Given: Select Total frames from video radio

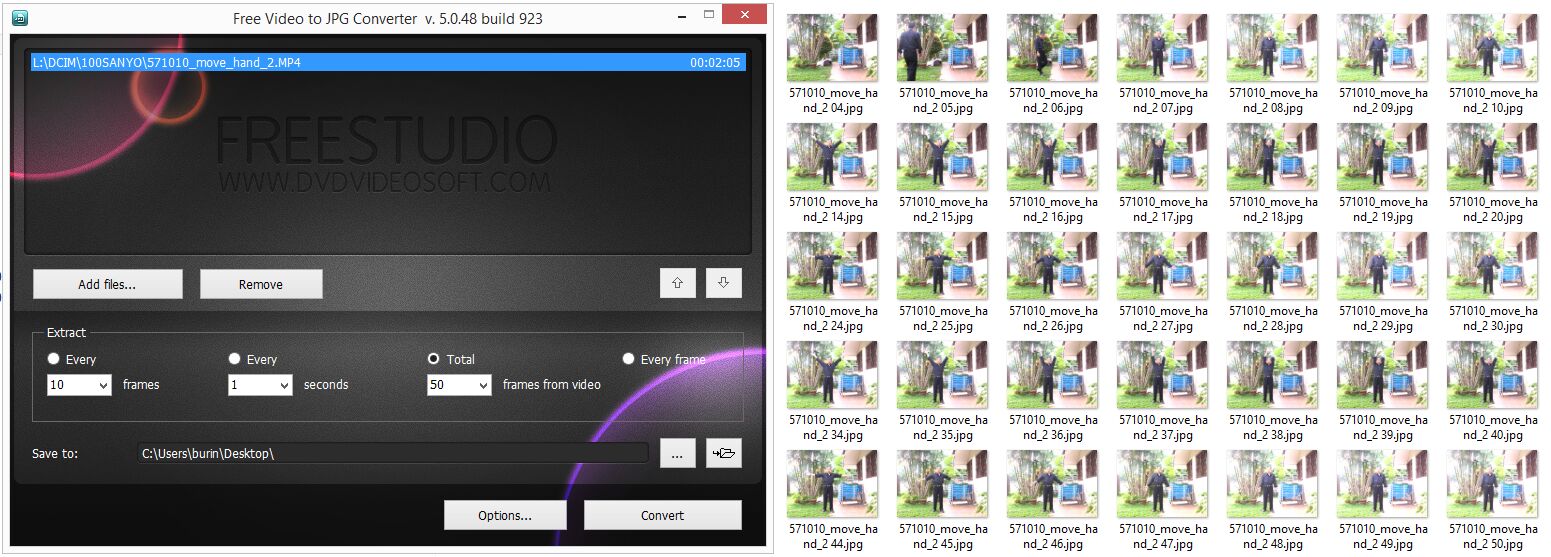Looking at the screenshot, I should [434, 359].
